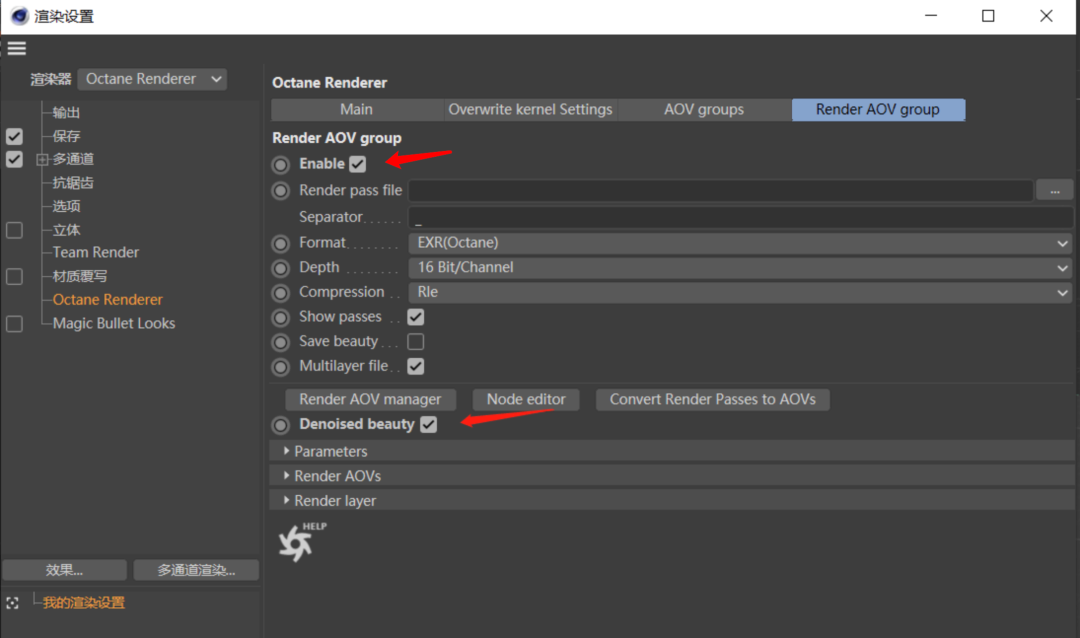Open the 渲染器 Octane Renderer dropdown
Image resolution: width=1080 pixels, height=638 pixels.
coord(152,79)
